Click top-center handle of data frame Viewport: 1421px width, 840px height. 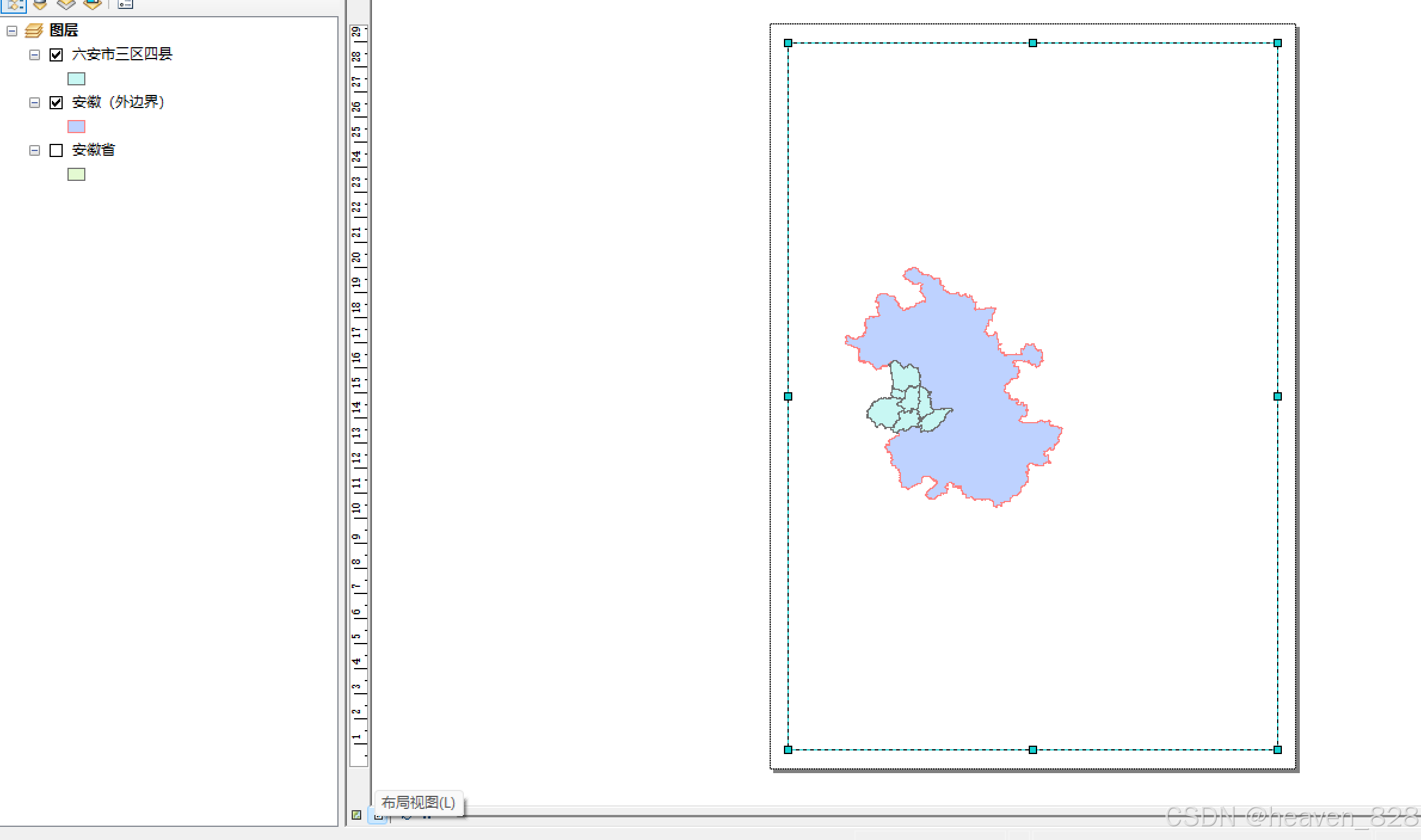click(1032, 43)
